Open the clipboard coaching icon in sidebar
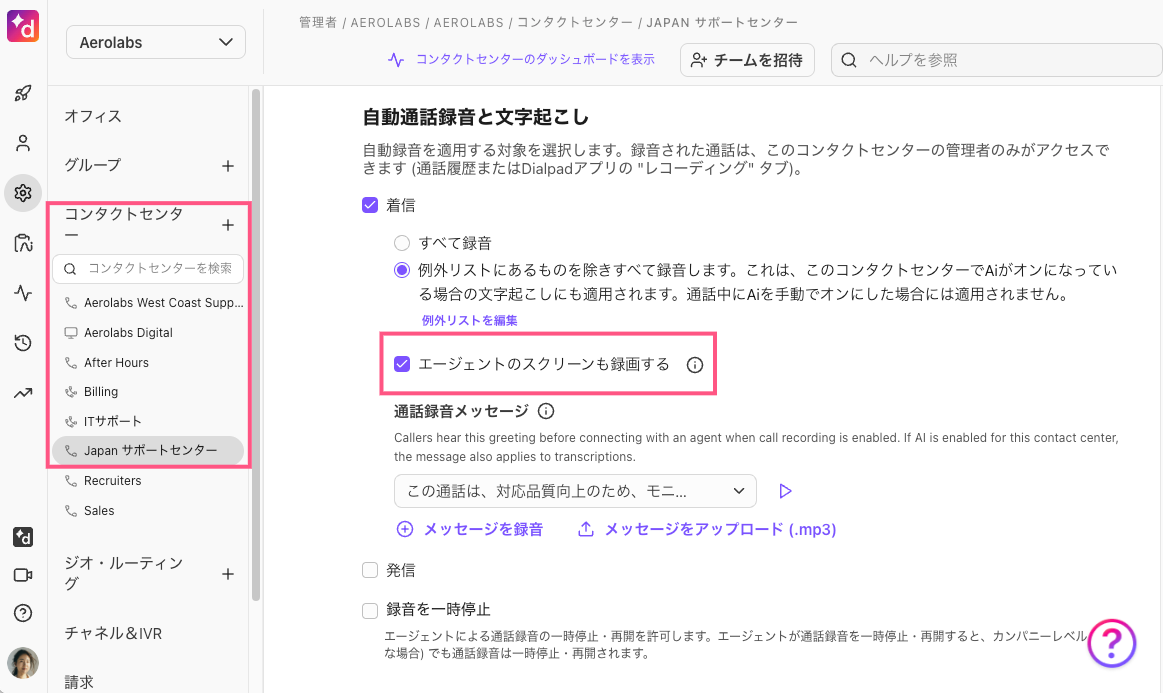Screen dimensions: 1163x693 click(x=23, y=243)
